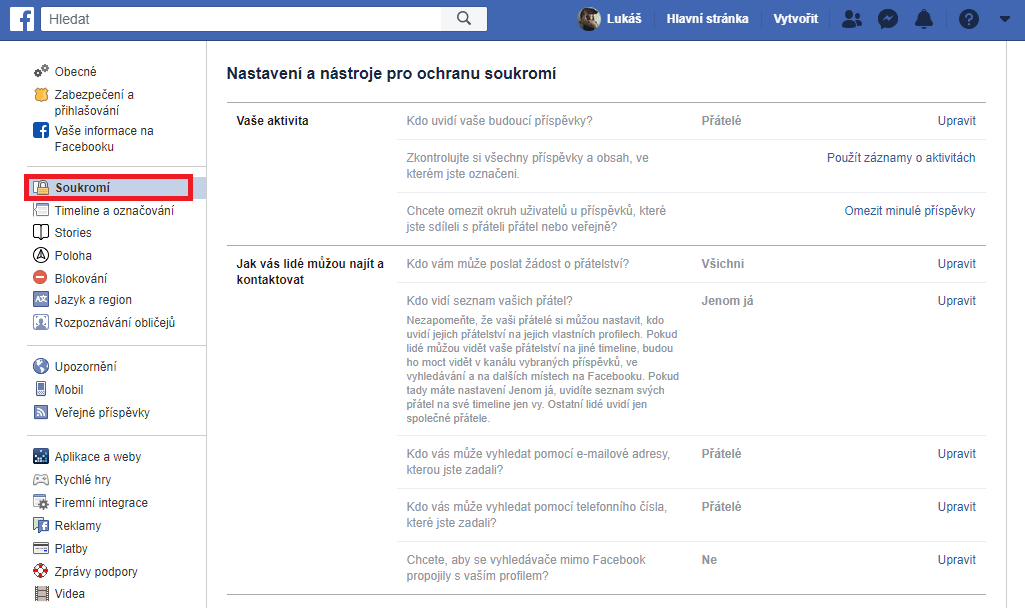Image resolution: width=1025 pixels, height=608 pixels.
Task: Click the Zprávy podpory lifebuoy icon
Action: pos(41,571)
